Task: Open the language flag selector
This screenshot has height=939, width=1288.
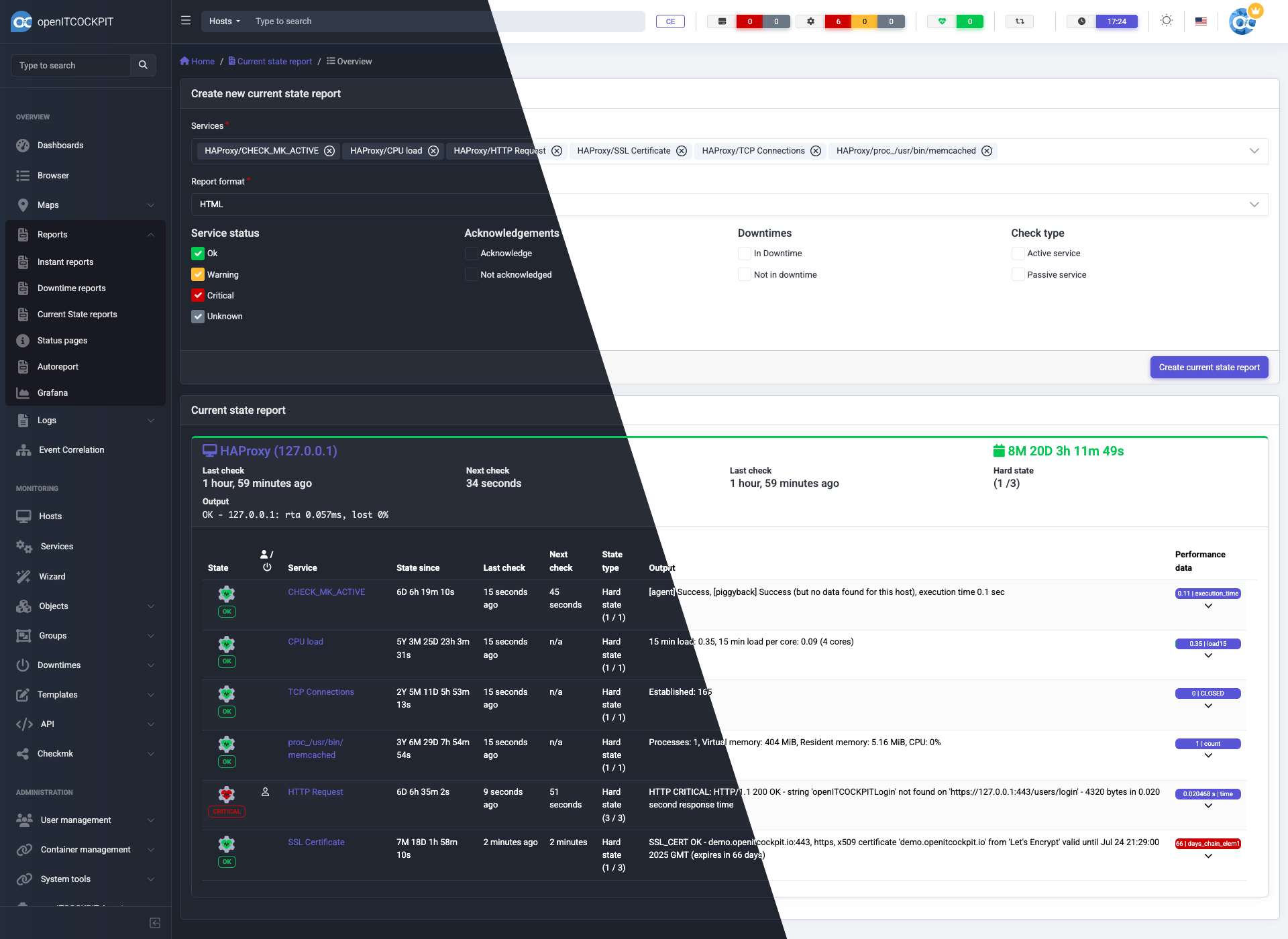Action: pyautogui.click(x=1201, y=21)
